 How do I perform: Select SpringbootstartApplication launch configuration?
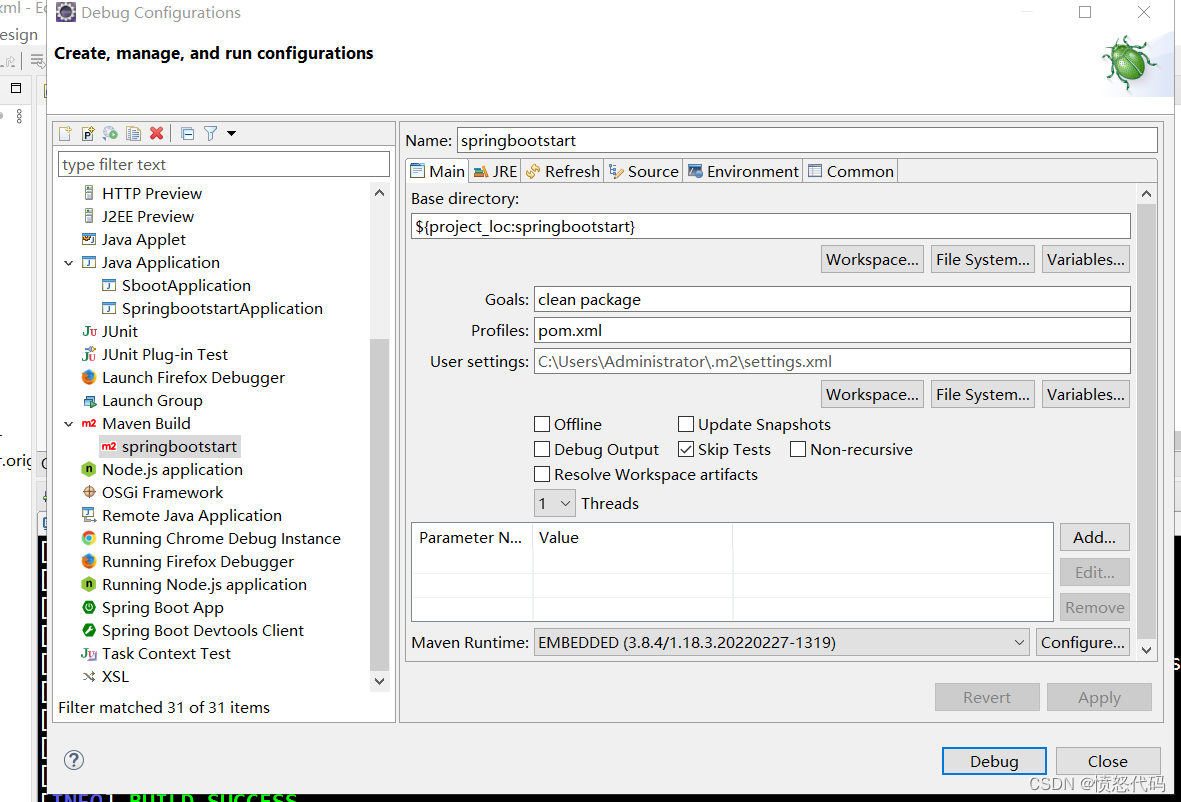click(222, 309)
